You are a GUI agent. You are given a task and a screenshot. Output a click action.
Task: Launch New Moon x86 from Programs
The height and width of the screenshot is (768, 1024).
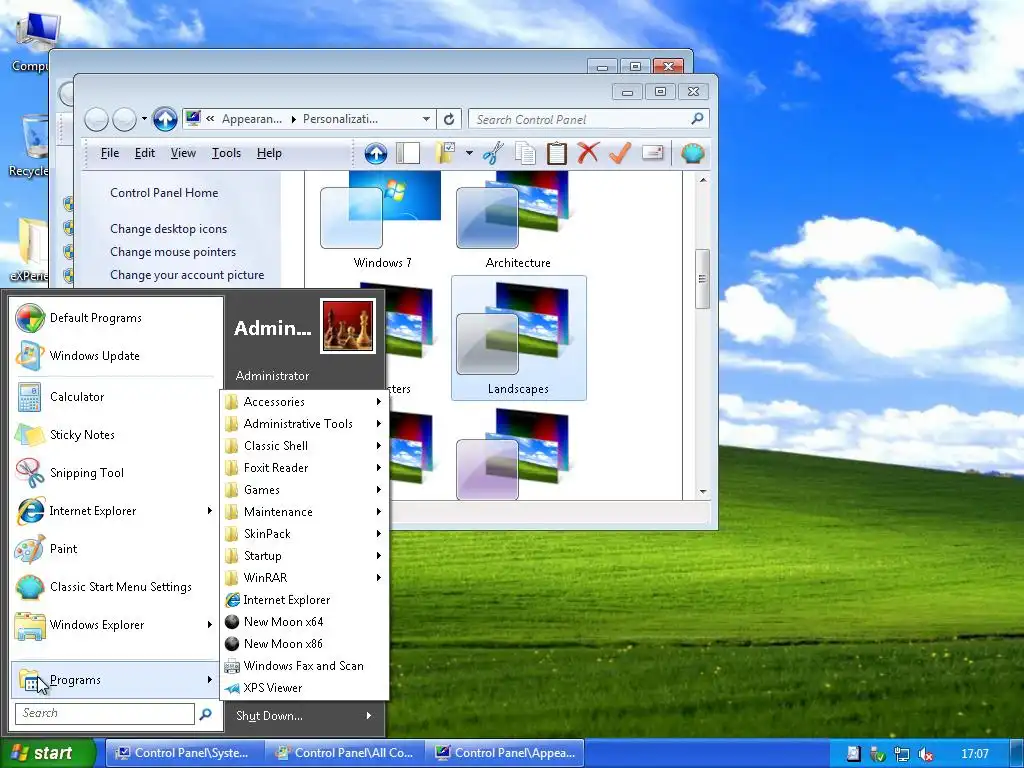(x=304, y=644)
